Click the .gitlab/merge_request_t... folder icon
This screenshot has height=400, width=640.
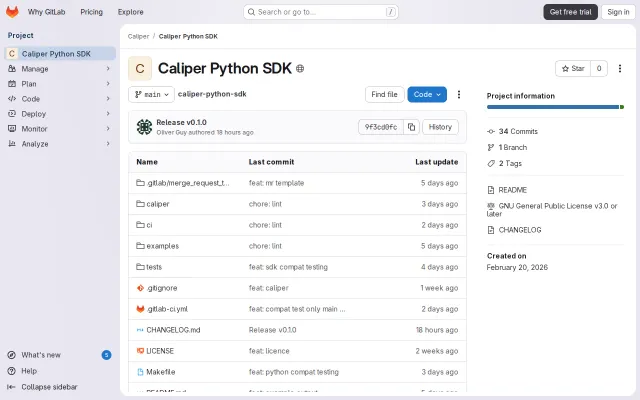(140, 183)
